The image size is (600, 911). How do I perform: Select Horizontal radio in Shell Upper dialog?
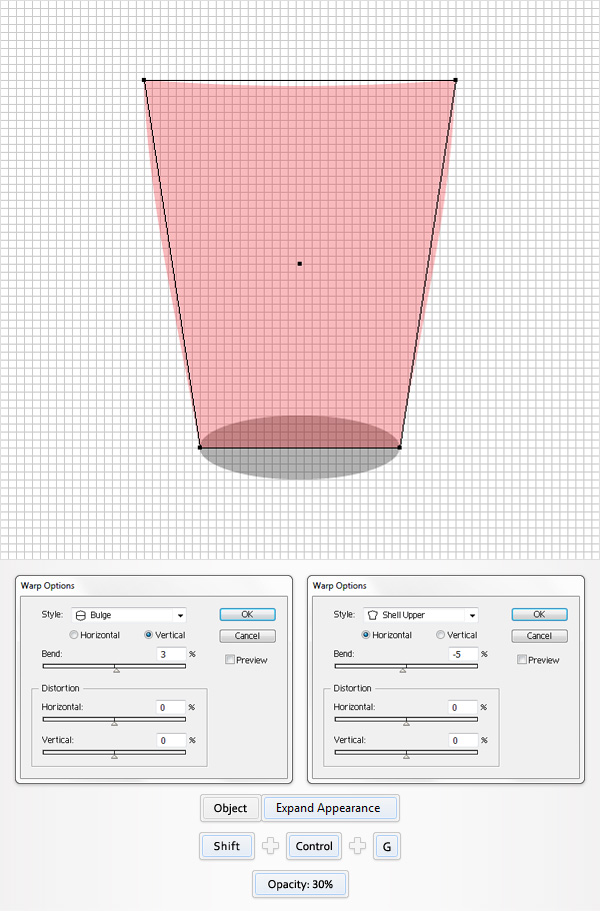(366, 635)
